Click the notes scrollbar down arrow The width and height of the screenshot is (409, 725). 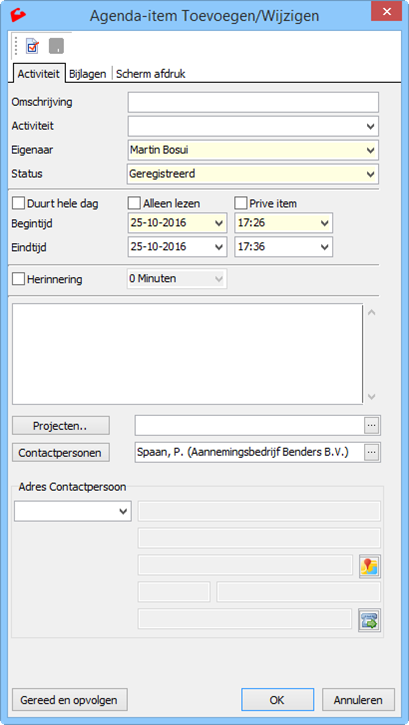tap(372, 397)
